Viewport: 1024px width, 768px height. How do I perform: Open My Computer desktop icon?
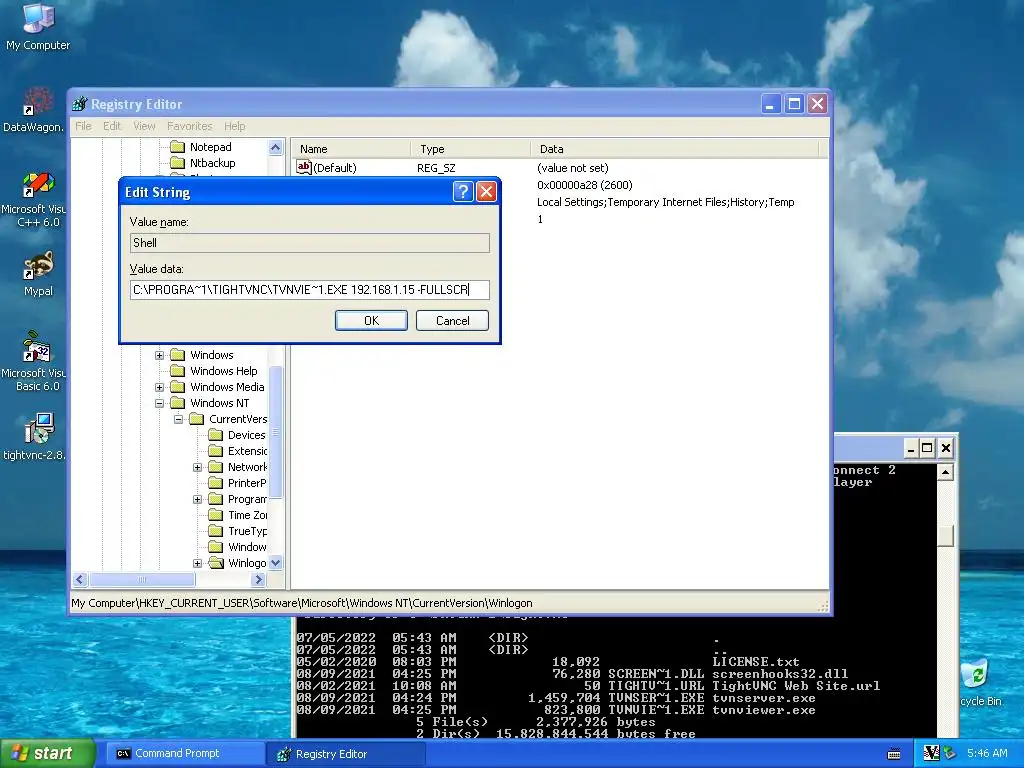[x=38, y=26]
